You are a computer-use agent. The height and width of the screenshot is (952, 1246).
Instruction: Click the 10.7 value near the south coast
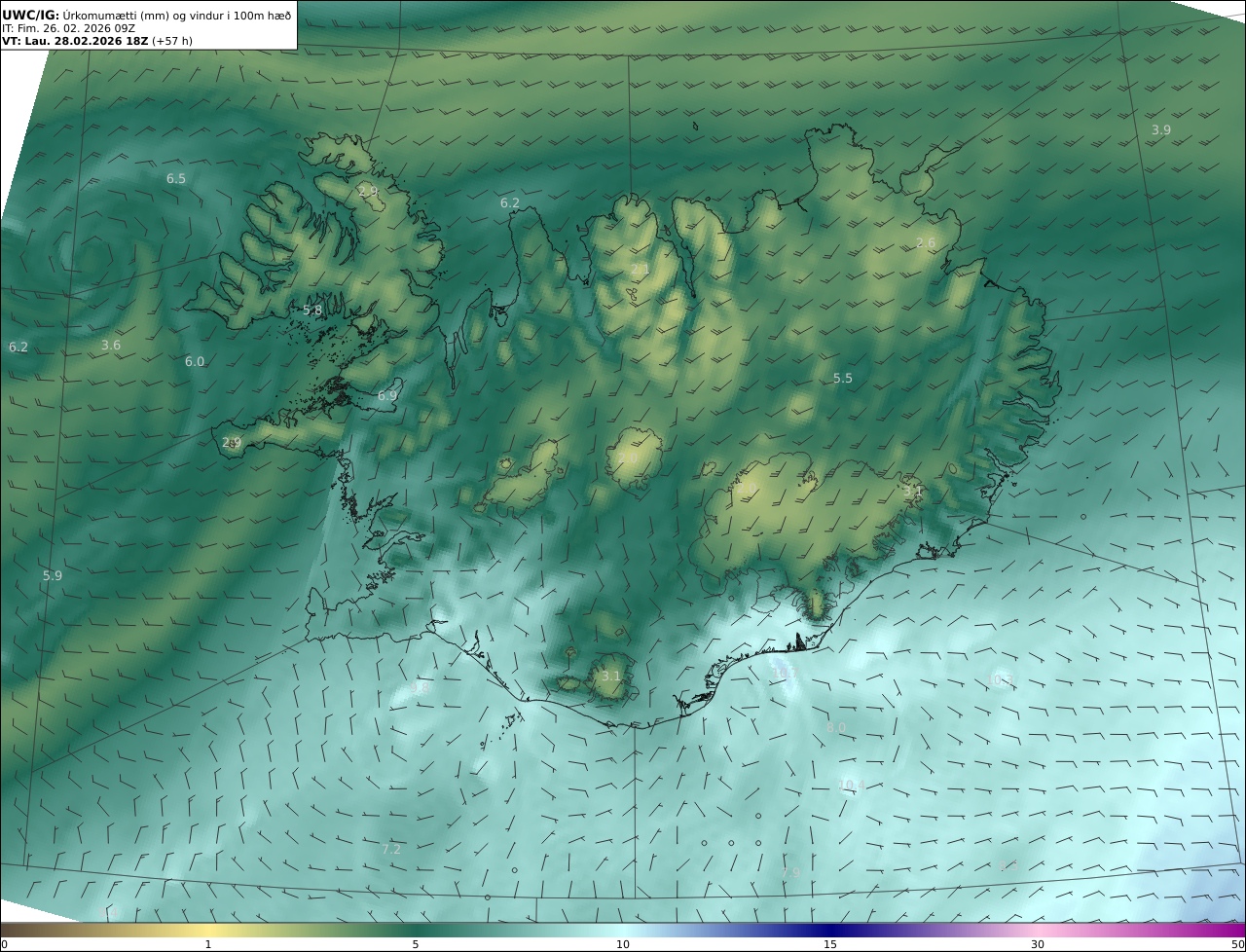pos(784,674)
